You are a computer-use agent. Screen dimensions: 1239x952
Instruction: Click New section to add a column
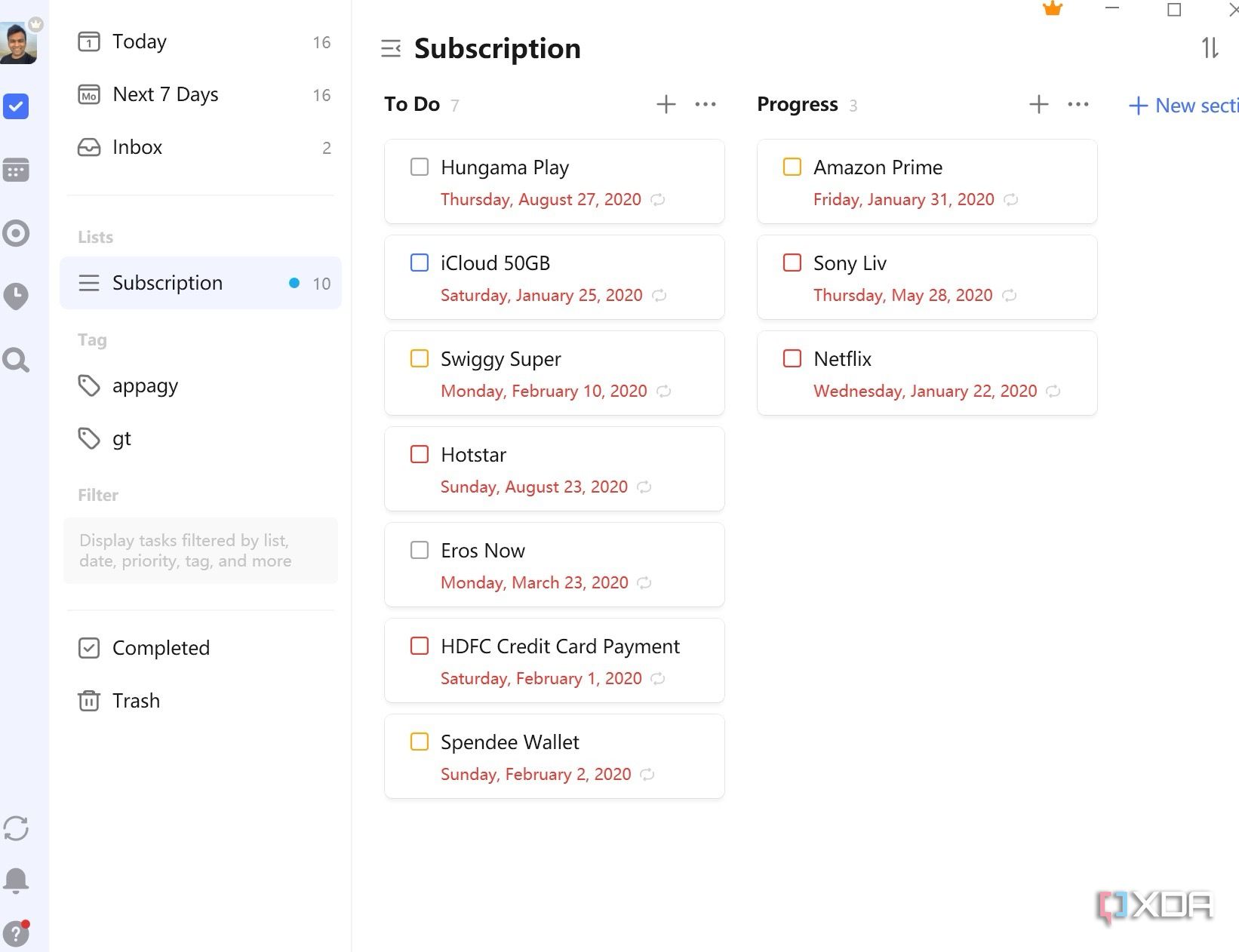[x=1183, y=106]
